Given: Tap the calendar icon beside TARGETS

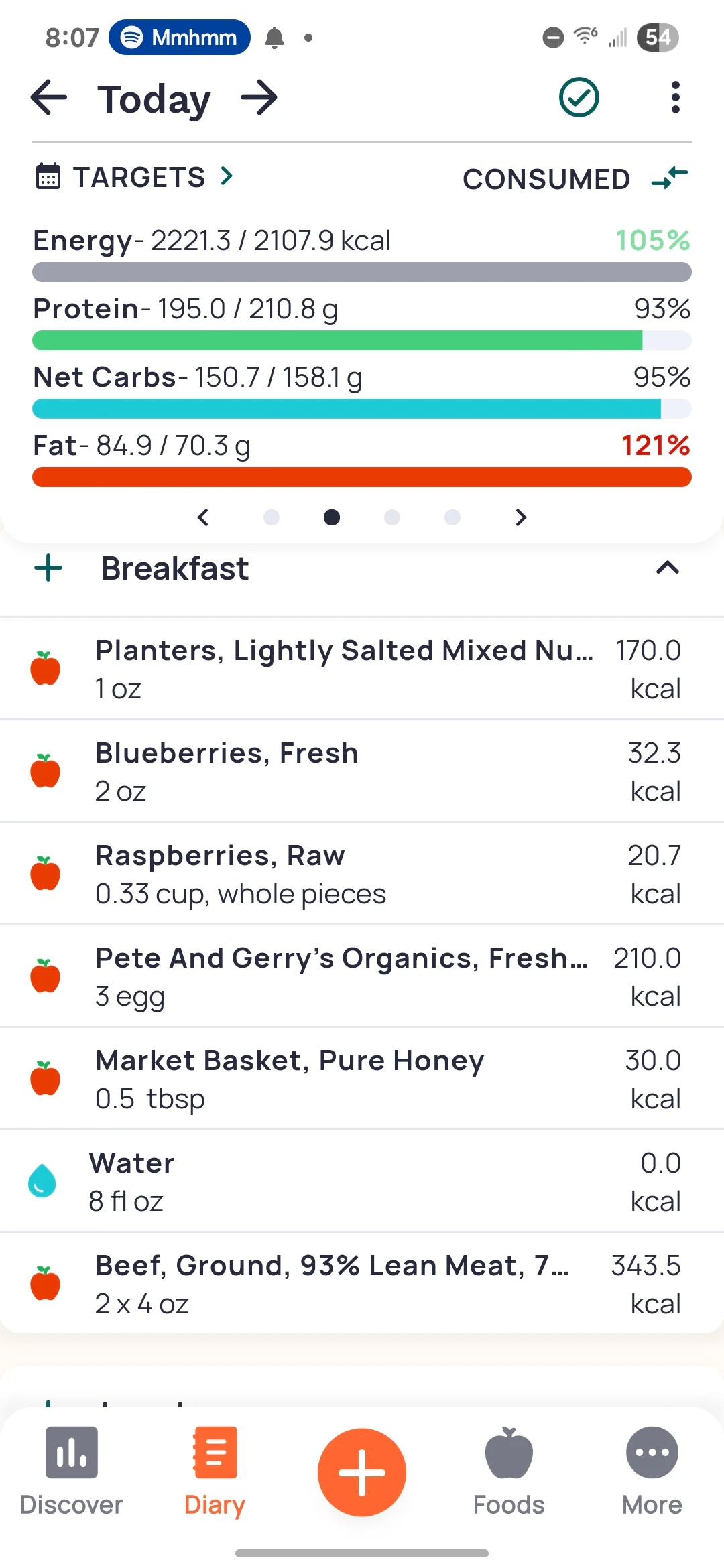Looking at the screenshot, I should [48, 177].
